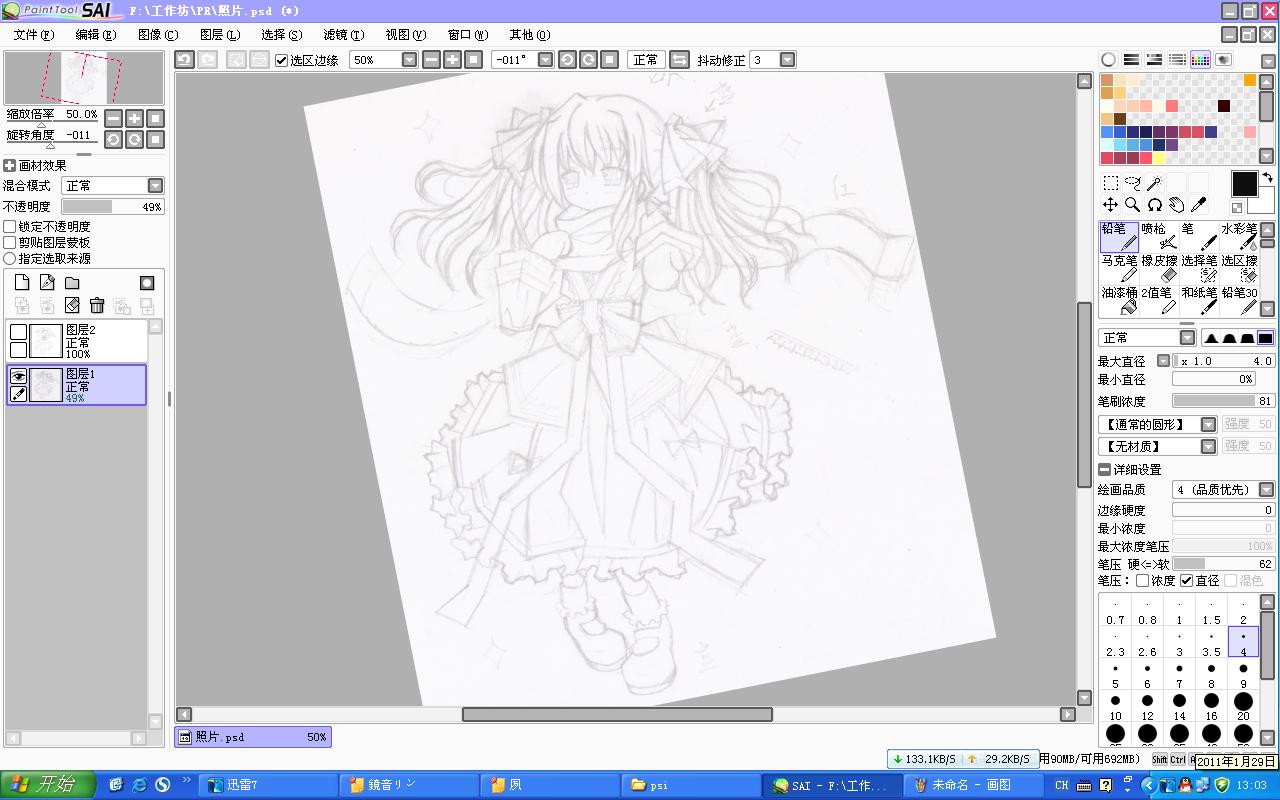This screenshot has height=800, width=1280.
Task: Select the 橡皮擦 eraser tool
Action: coord(1160,268)
